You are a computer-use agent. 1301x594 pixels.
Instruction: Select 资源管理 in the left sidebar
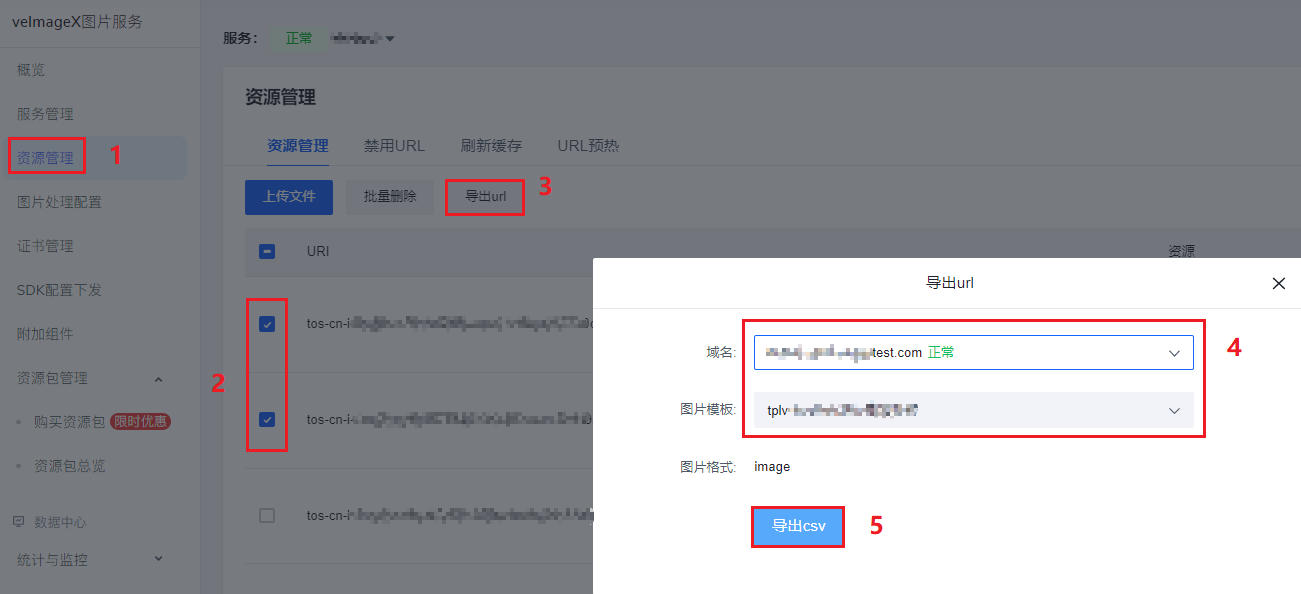click(45, 158)
